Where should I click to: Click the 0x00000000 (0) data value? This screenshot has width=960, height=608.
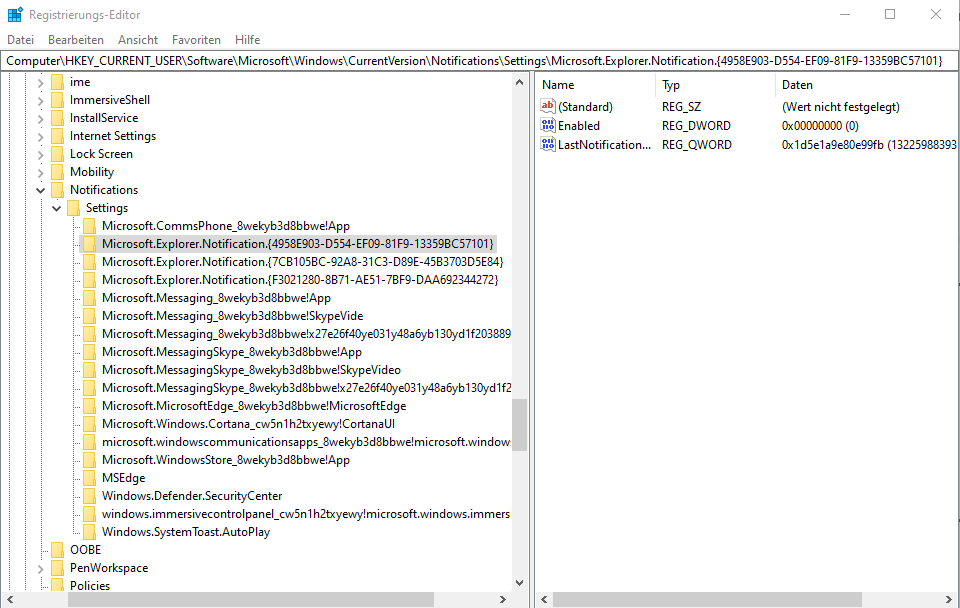point(820,126)
